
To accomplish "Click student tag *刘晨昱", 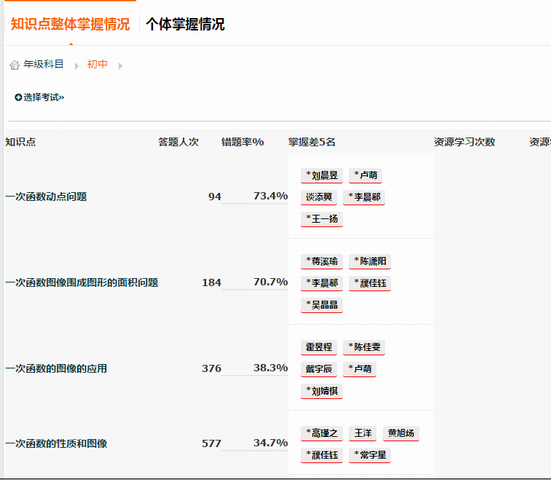I will (x=322, y=175).
